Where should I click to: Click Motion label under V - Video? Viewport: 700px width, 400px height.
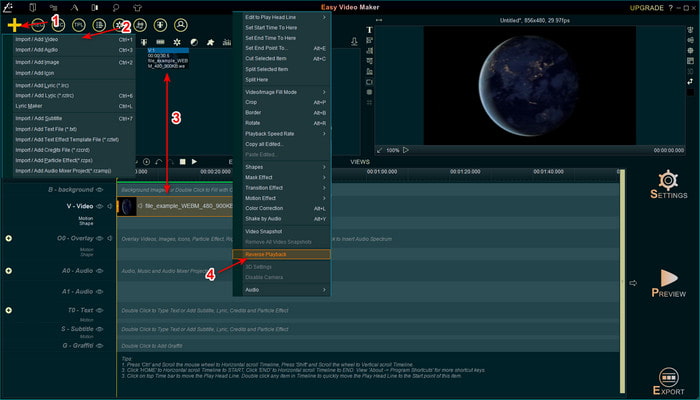86,218
